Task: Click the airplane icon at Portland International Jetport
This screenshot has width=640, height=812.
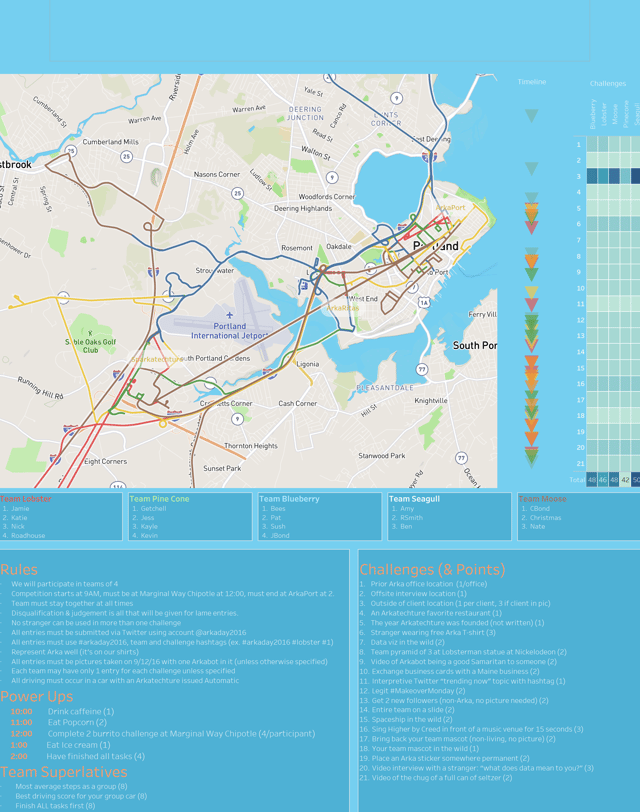Action: (x=230, y=315)
